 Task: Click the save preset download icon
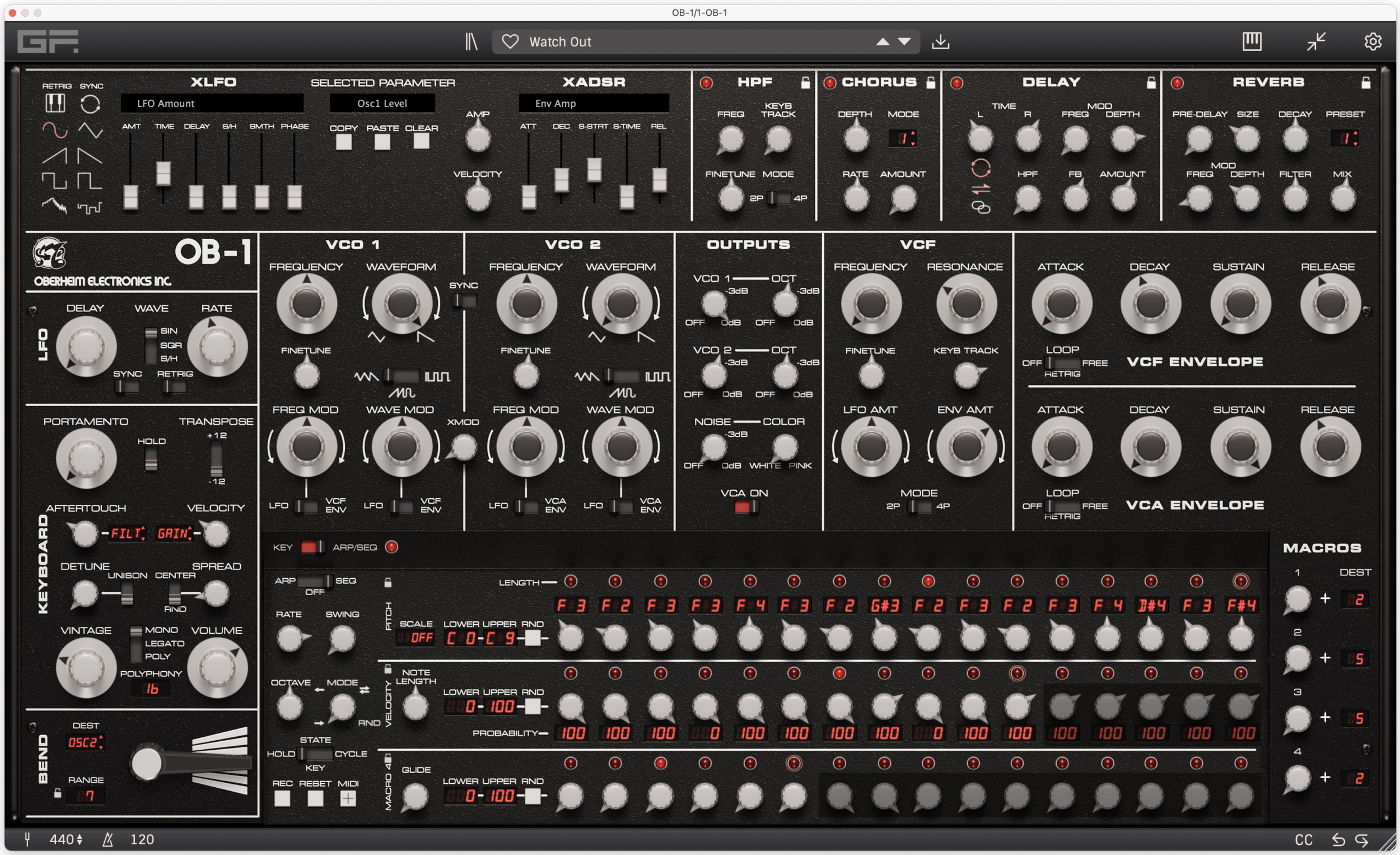[940, 41]
